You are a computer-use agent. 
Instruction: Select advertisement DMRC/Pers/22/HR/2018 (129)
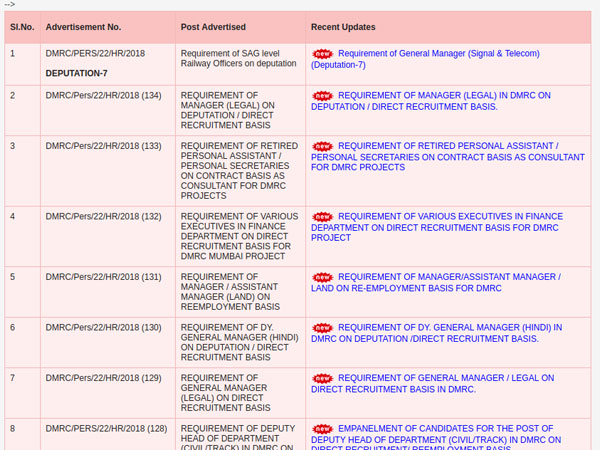tap(104, 378)
